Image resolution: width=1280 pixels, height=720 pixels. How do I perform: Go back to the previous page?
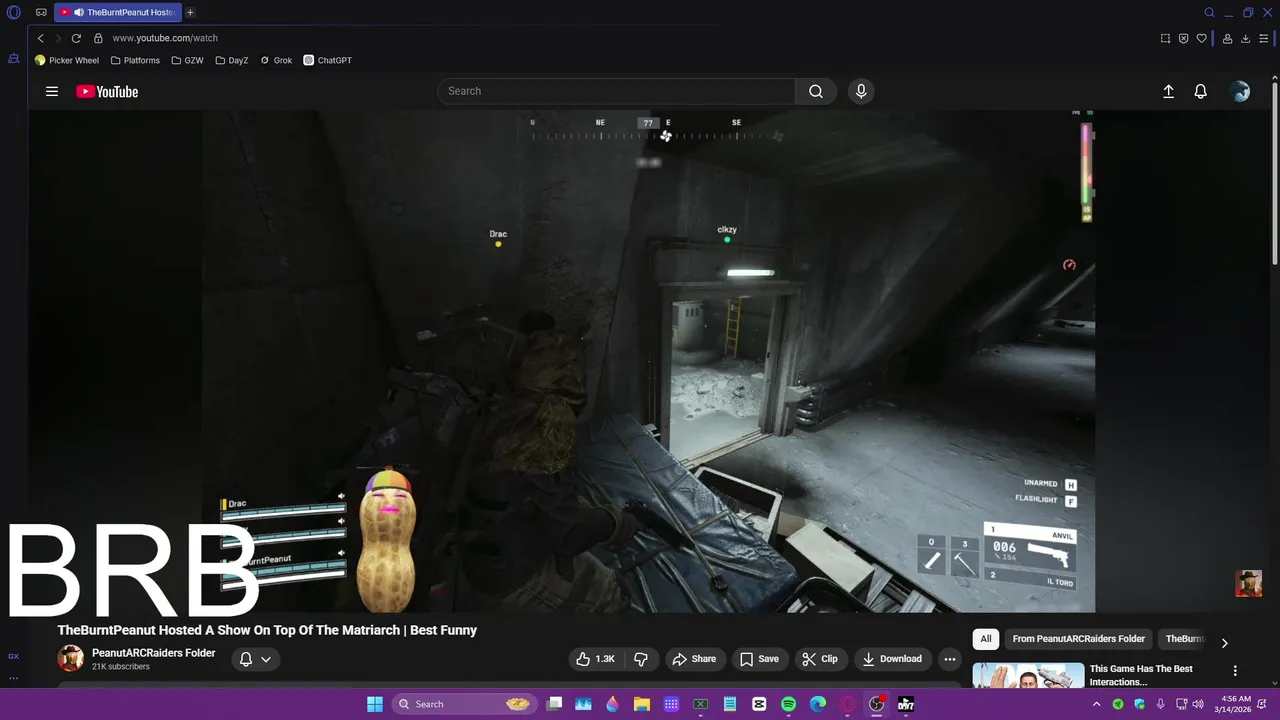[41, 38]
